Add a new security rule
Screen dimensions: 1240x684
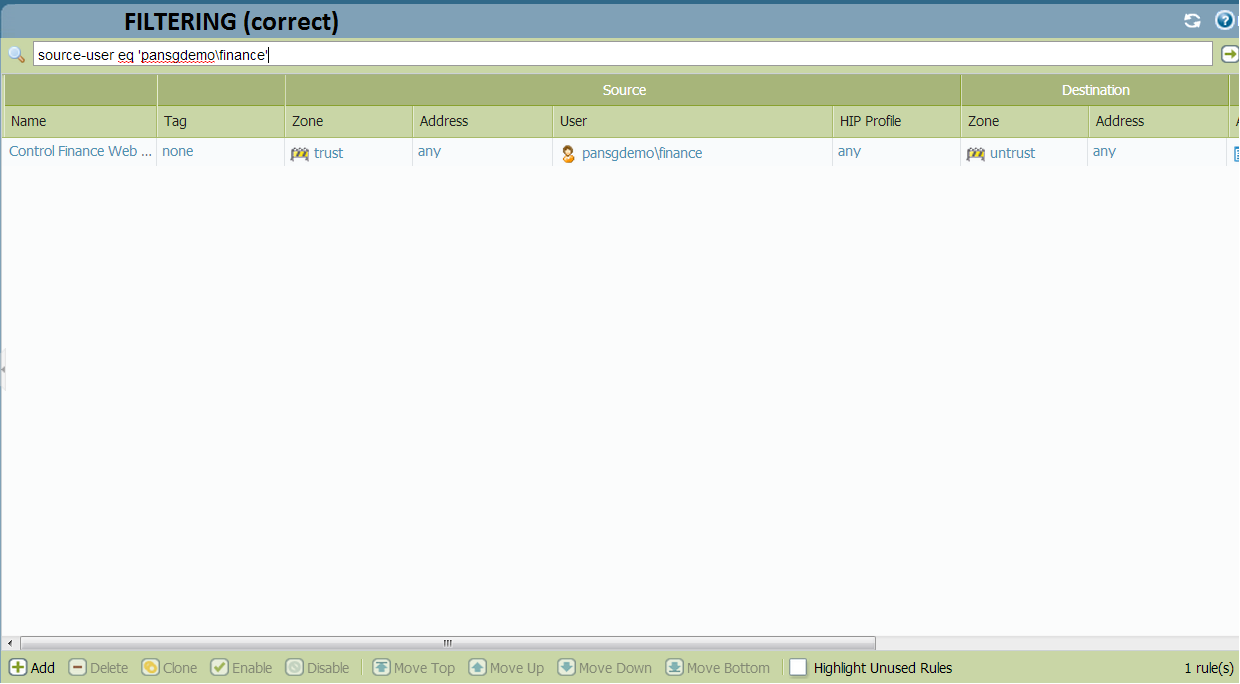[32, 668]
